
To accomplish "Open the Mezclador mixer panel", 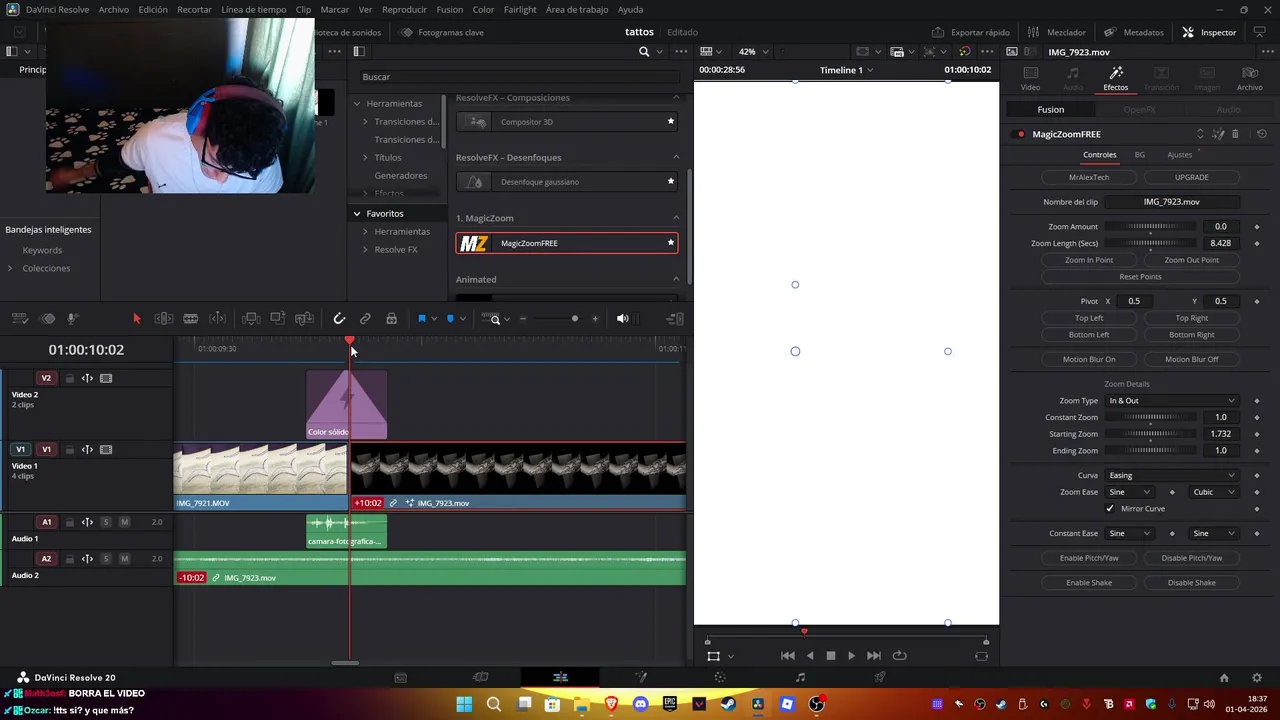I will click(x=1058, y=32).
